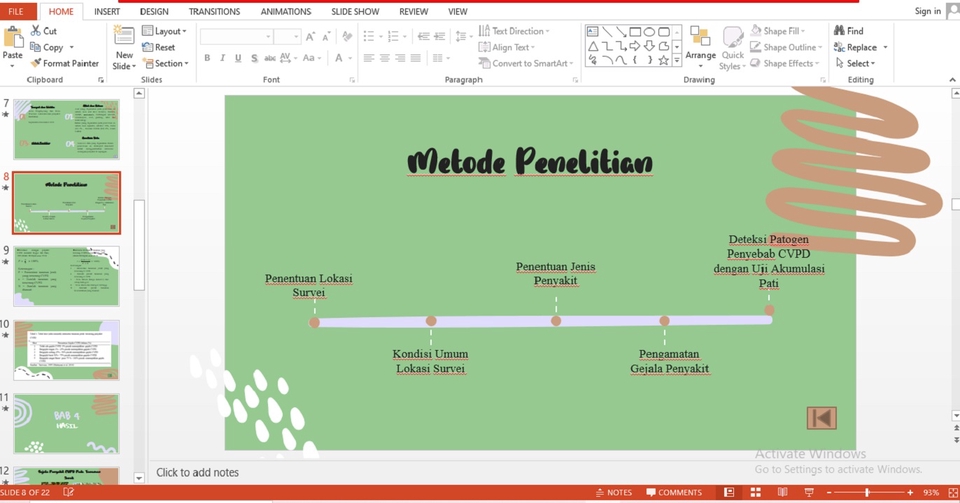Toggle Italic formatting

[222, 58]
